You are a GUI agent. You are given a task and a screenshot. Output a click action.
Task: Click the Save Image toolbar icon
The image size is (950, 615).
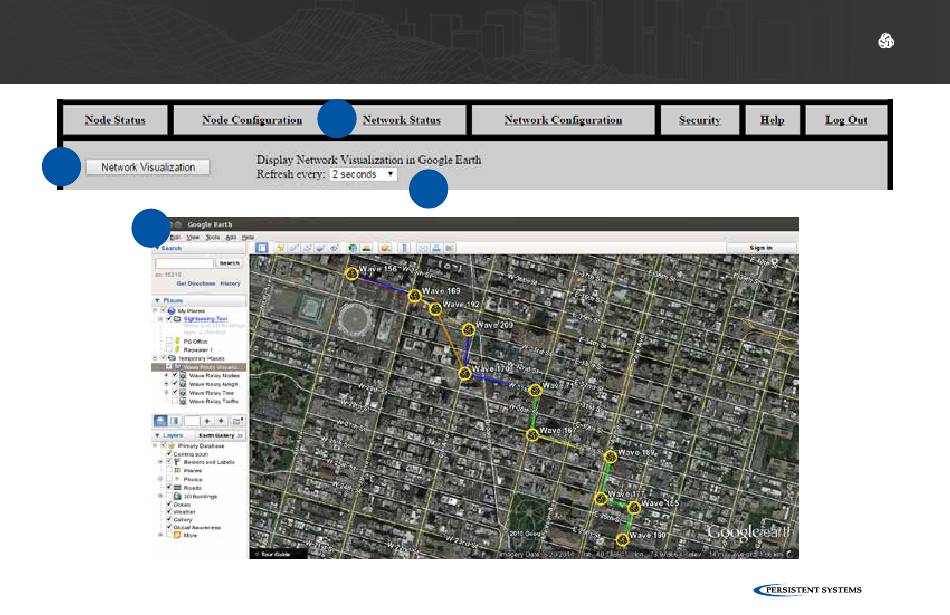tap(449, 248)
